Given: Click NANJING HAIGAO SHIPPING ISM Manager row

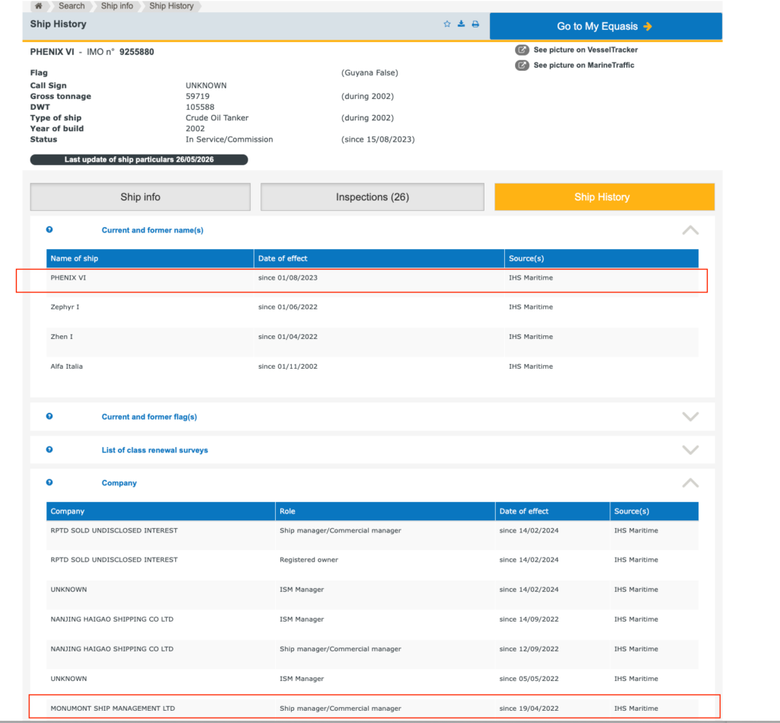Looking at the screenshot, I should click(x=372, y=622).
